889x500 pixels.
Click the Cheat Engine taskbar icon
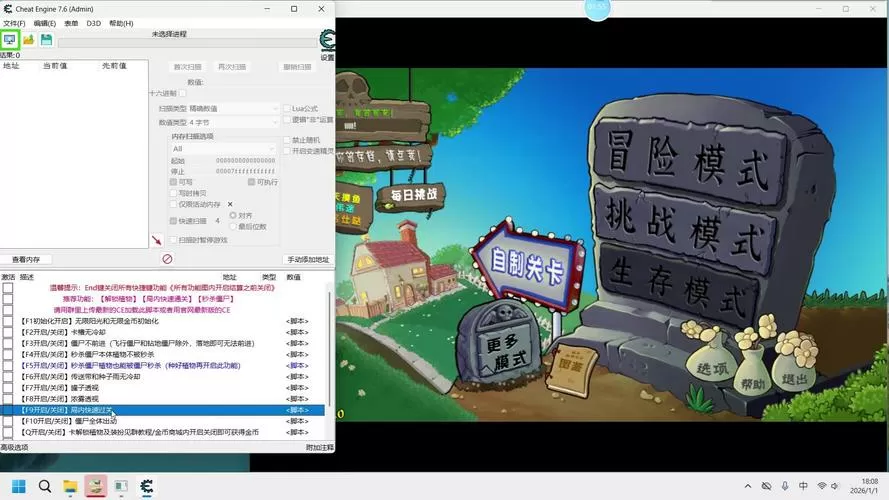[x=146, y=486]
